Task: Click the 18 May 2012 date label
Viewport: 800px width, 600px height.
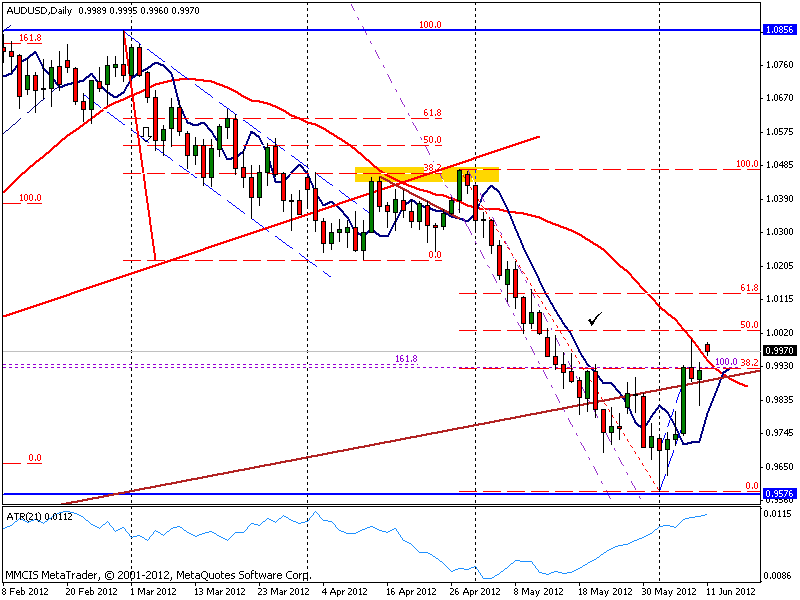Action: coord(605,591)
